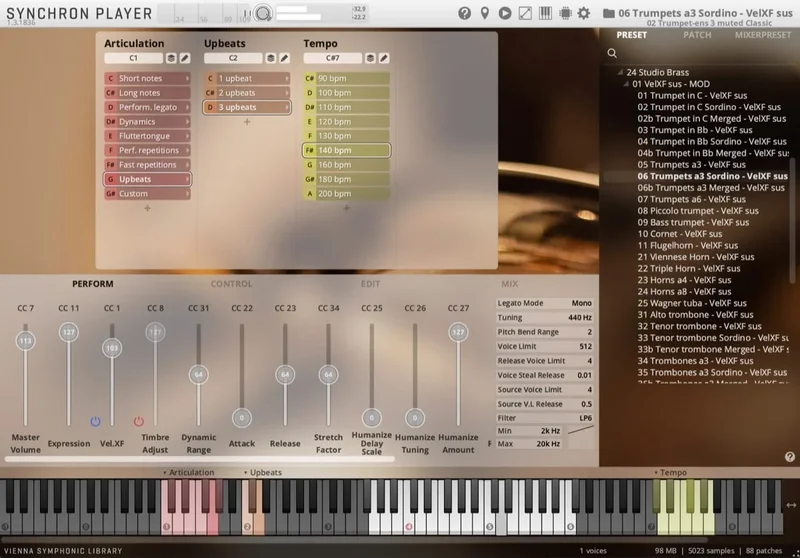Load preset 07 Trumpets a6 - VelXF sus
Image resolution: width=800 pixels, height=558 pixels.
click(691, 199)
